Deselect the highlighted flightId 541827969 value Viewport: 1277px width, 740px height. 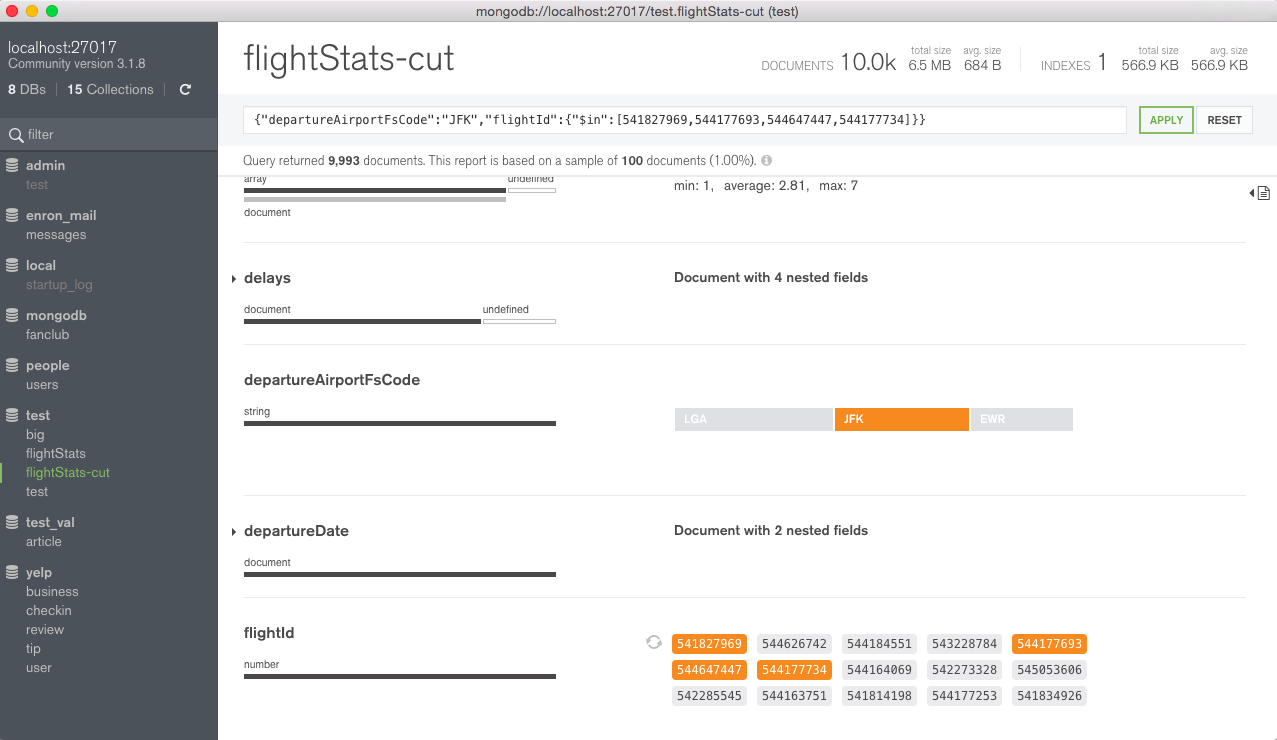pyautogui.click(x=709, y=644)
